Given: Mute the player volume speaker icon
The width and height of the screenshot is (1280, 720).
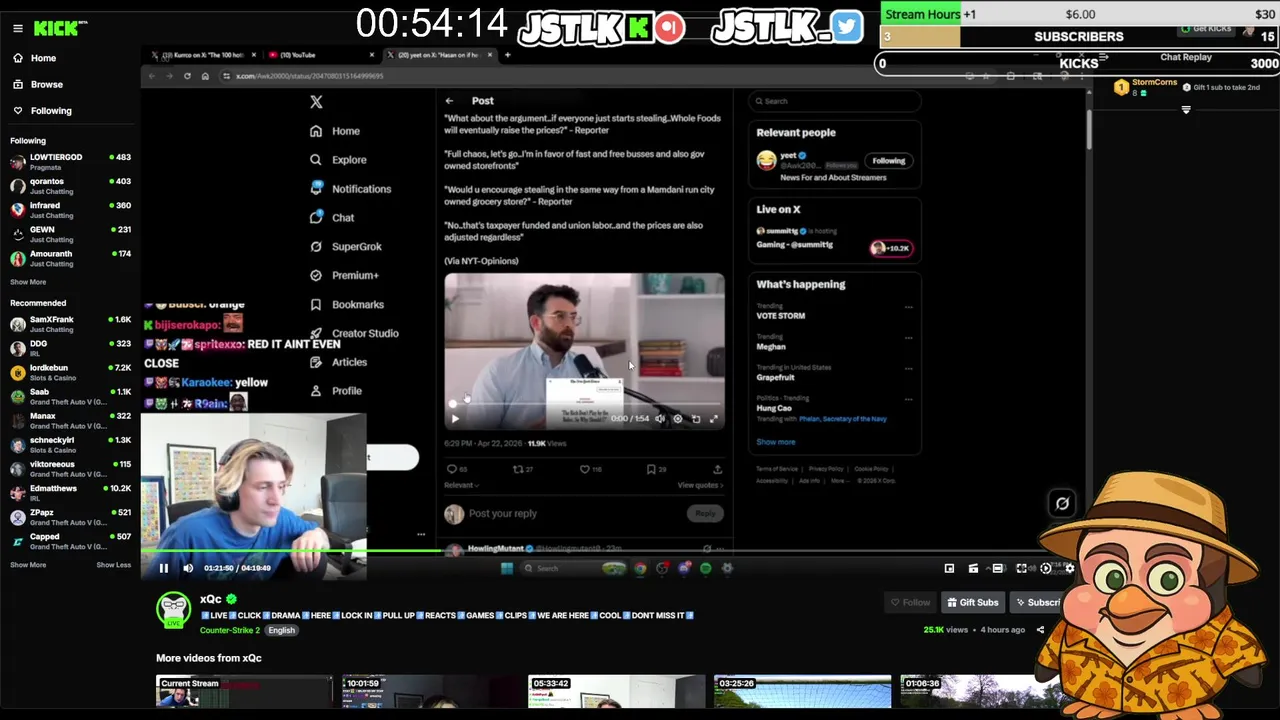Looking at the screenshot, I should click(188, 568).
